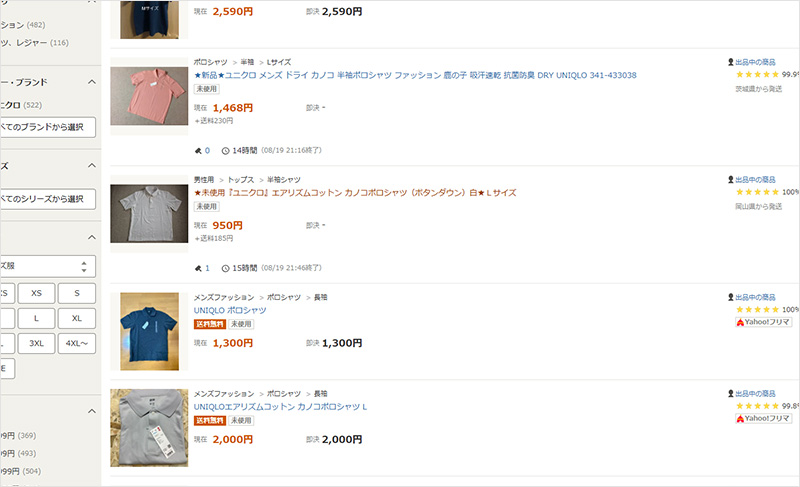Click the Yahoo!フリマ badge on navy polo listing
The height and width of the screenshot is (487, 800).
763,322
